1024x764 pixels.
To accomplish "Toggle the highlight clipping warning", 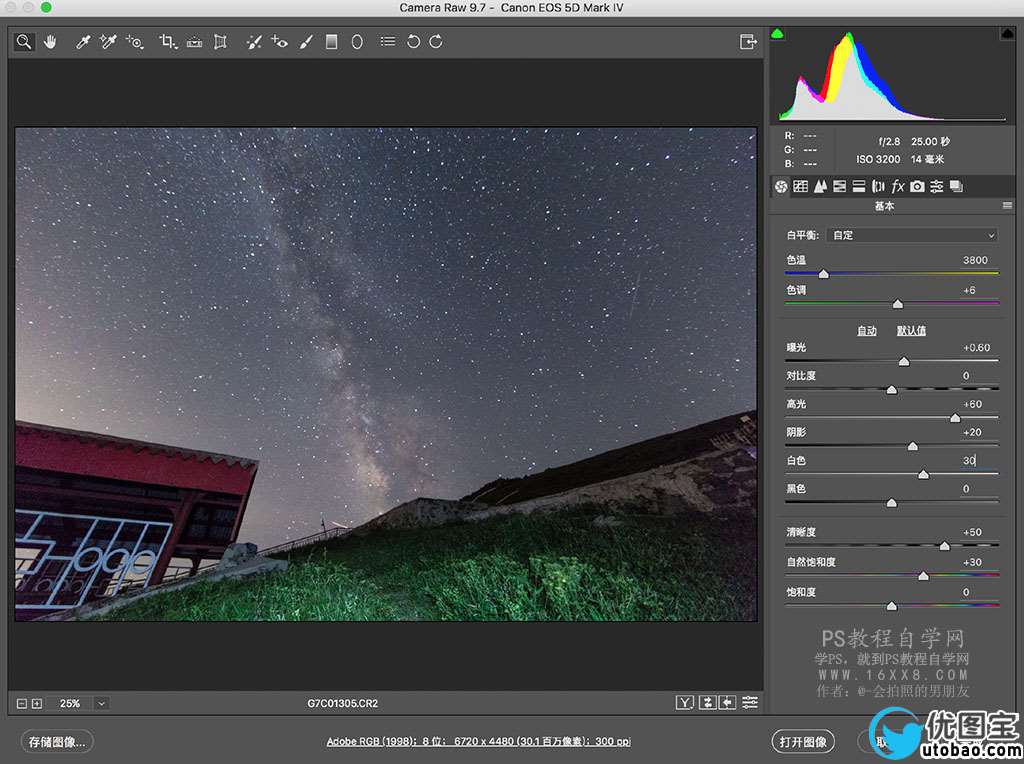I will [1007, 35].
